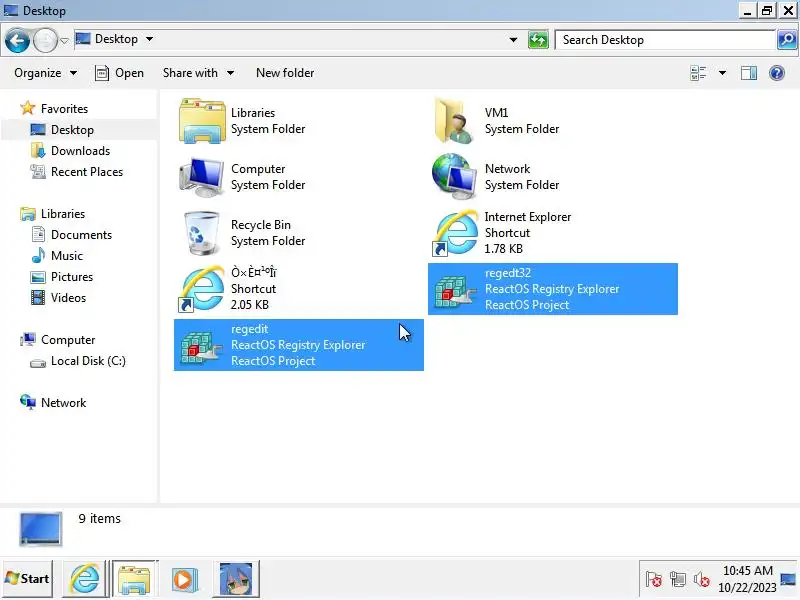Select Libraries in the navigation pane

53,214
